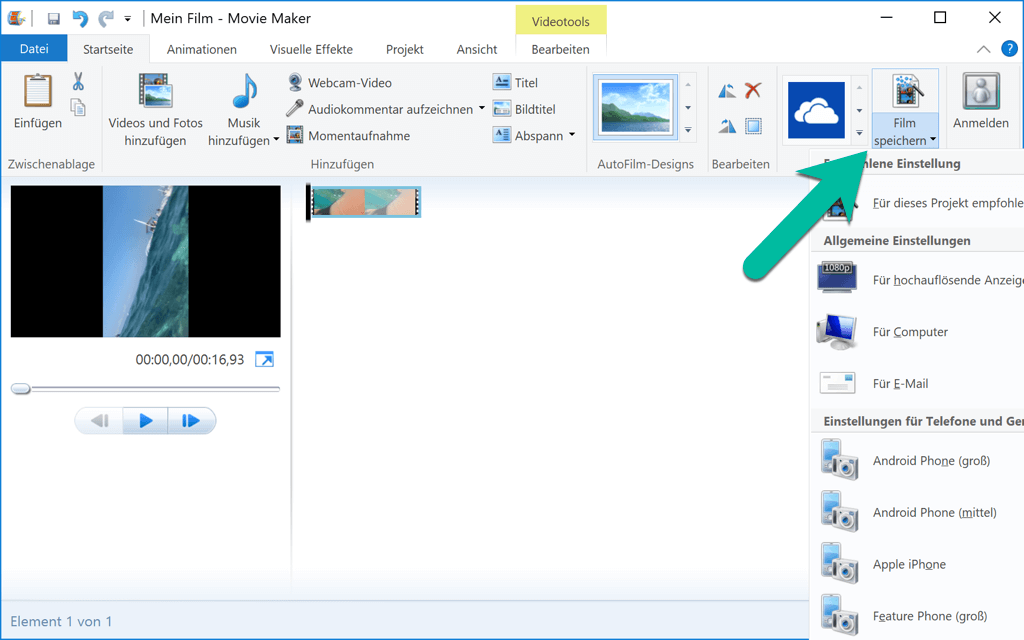The image size is (1024, 640).
Task: Redo via quick access toolbar arrow
Action: [x=106, y=18]
